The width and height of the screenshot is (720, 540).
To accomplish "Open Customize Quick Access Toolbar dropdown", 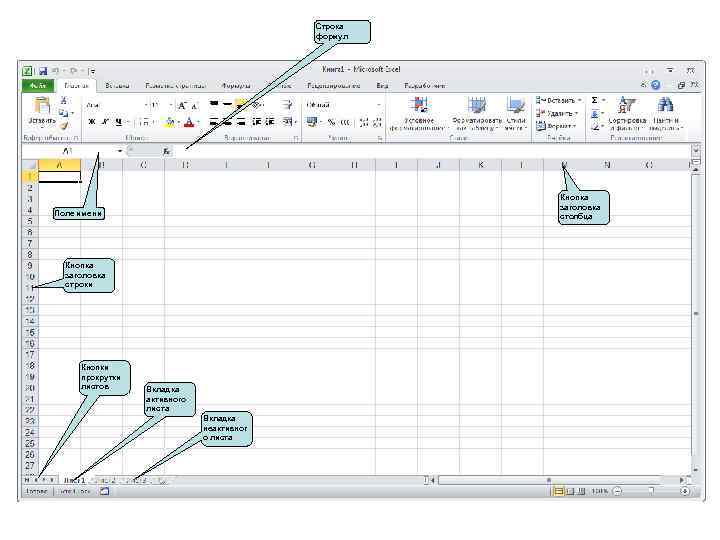I will (92, 71).
